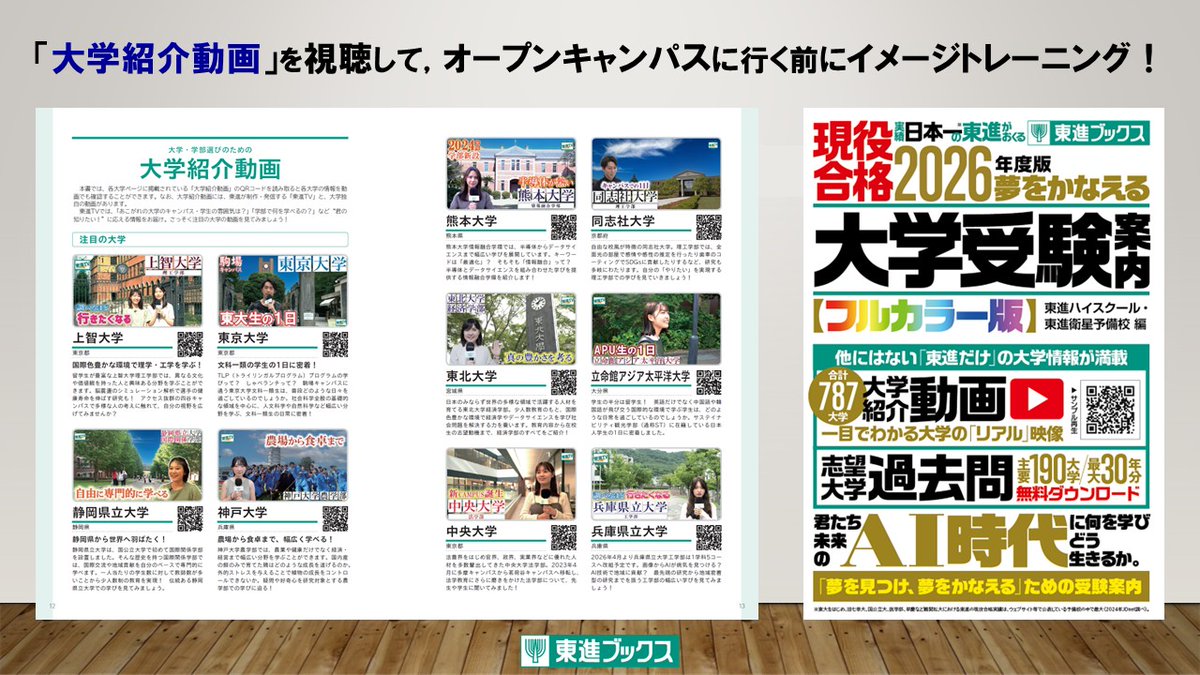The height and width of the screenshot is (675, 1200).
Task: Open the 静岡県立大学 video thumbnail
Action: coord(137,465)
